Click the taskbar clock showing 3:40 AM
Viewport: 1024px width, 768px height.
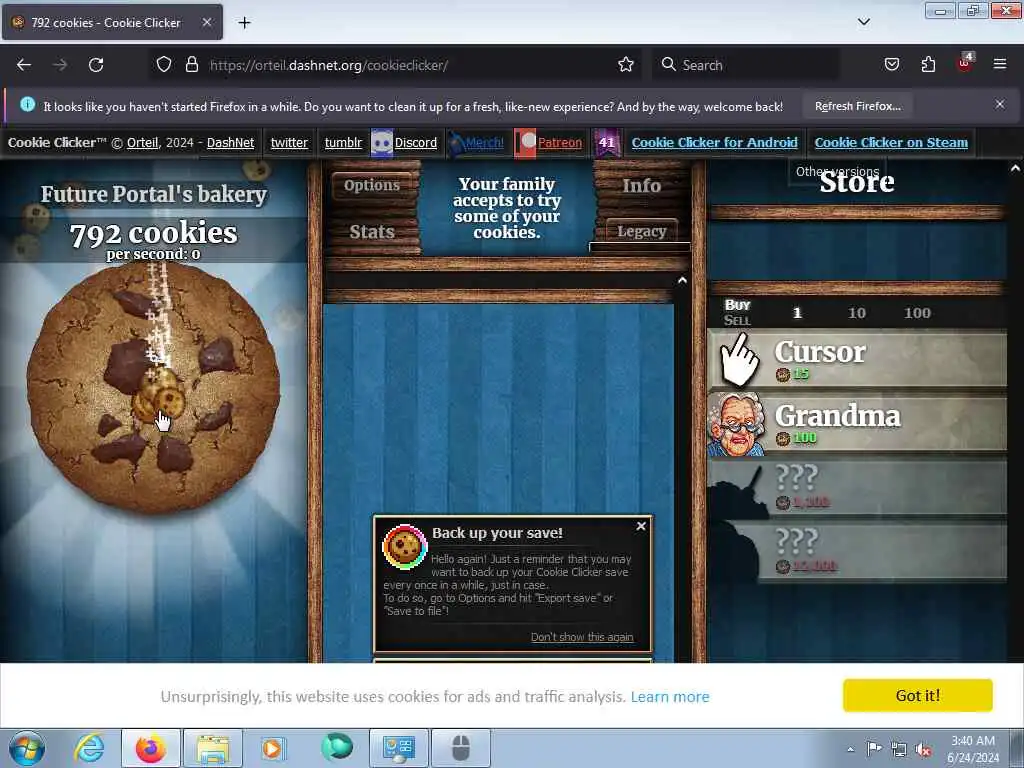(x=973, y=749)
